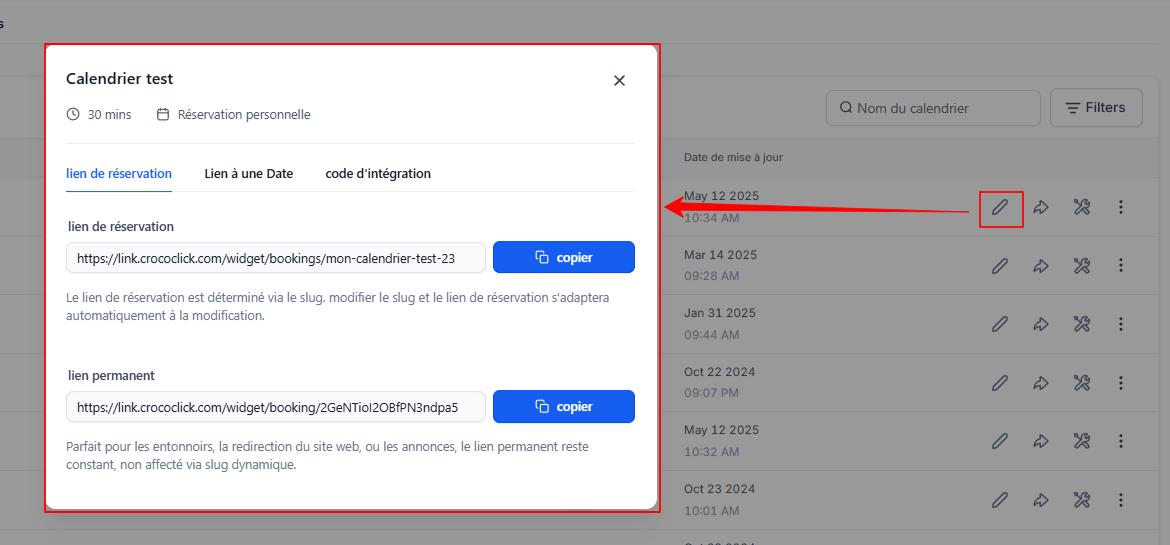
Task: Click the edit pencil in the 10:32 AM row
Action: 1000,441
